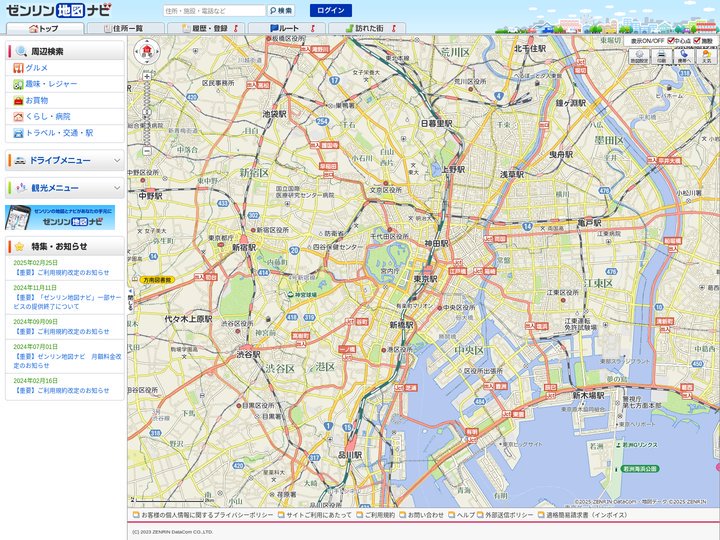Viewport: 720px width, 540px height.
Task: Toggle the 施設 display checkbox
Action: pyautogui.click(x=697, y=41)
